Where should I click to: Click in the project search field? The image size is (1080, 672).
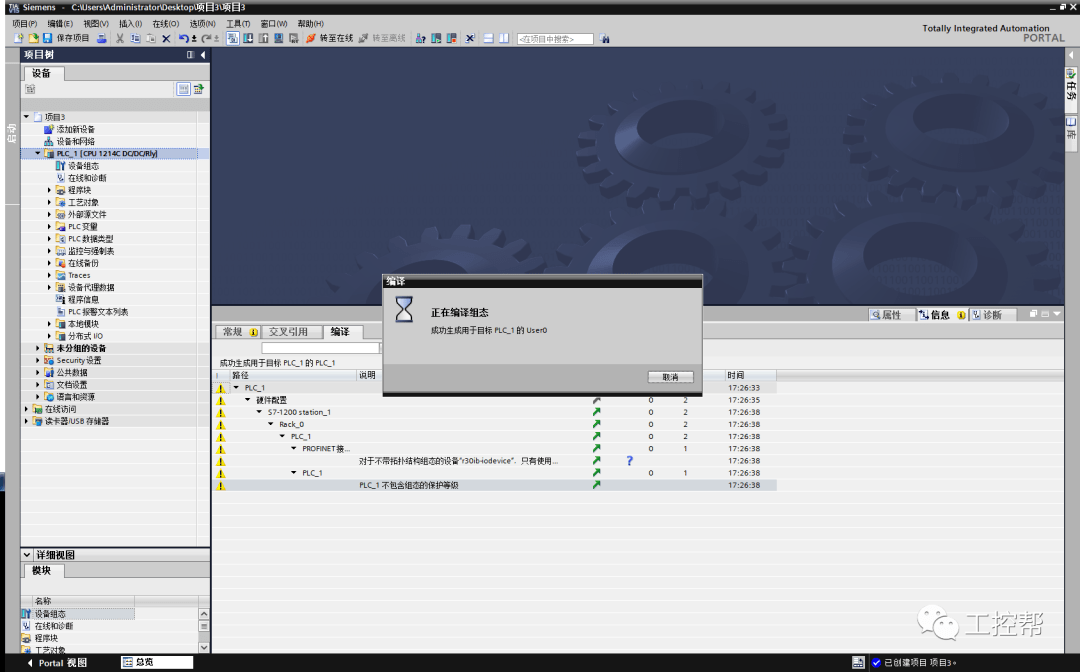555,39
